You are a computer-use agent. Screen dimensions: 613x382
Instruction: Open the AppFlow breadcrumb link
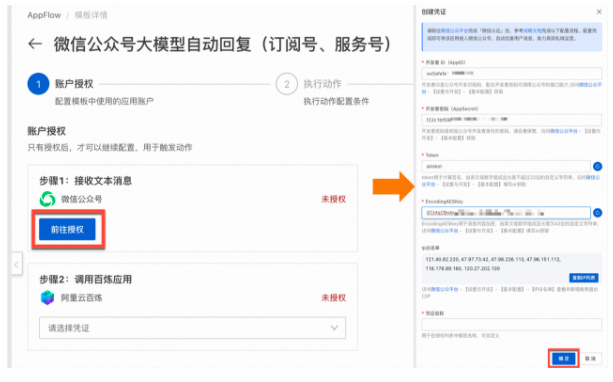pos(44,15)
